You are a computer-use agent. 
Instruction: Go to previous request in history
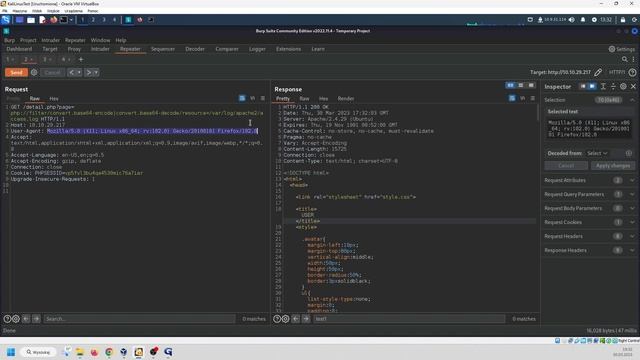(71, 73)
